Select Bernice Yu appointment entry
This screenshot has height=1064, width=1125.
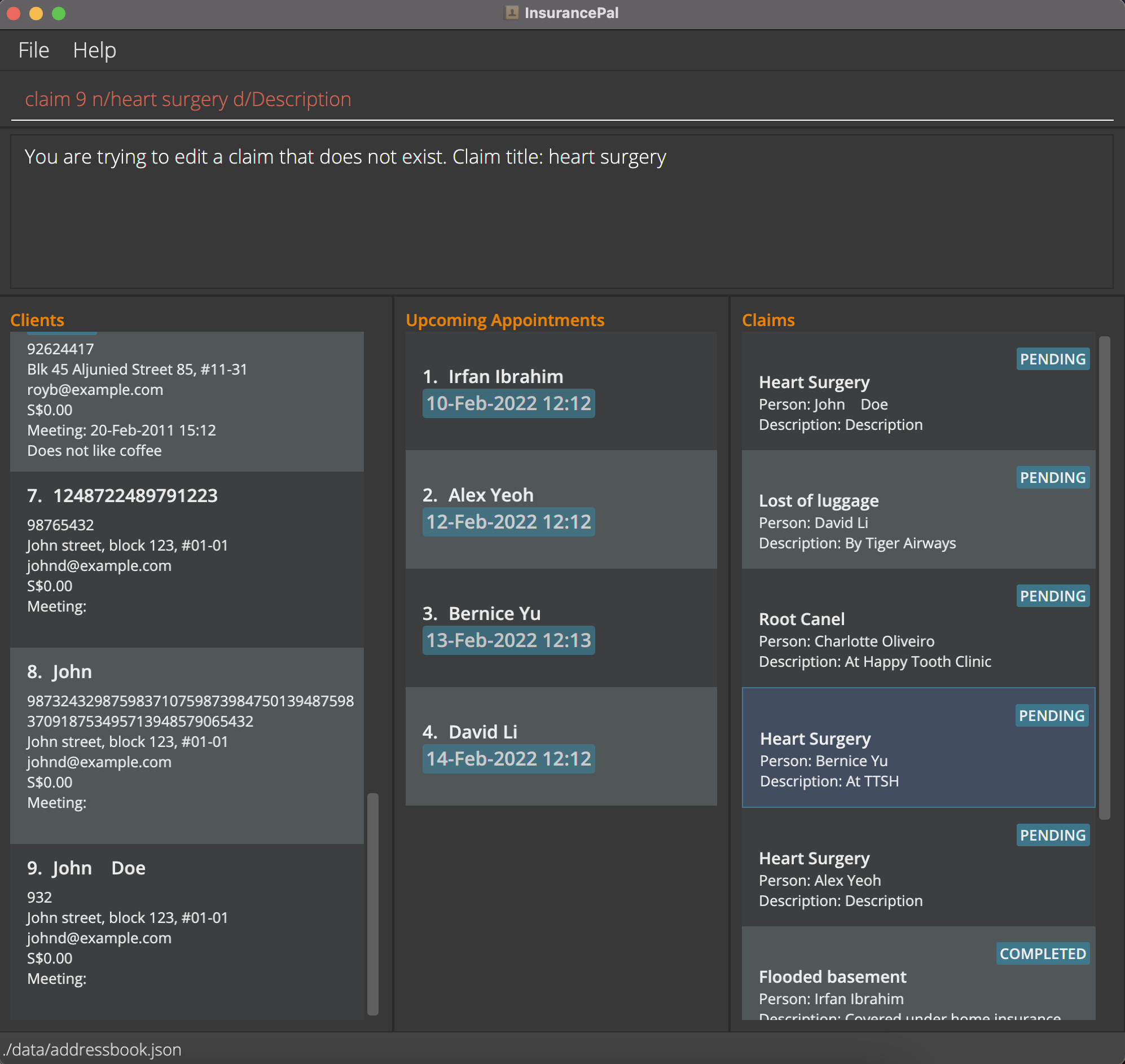[x=560, y=627]
